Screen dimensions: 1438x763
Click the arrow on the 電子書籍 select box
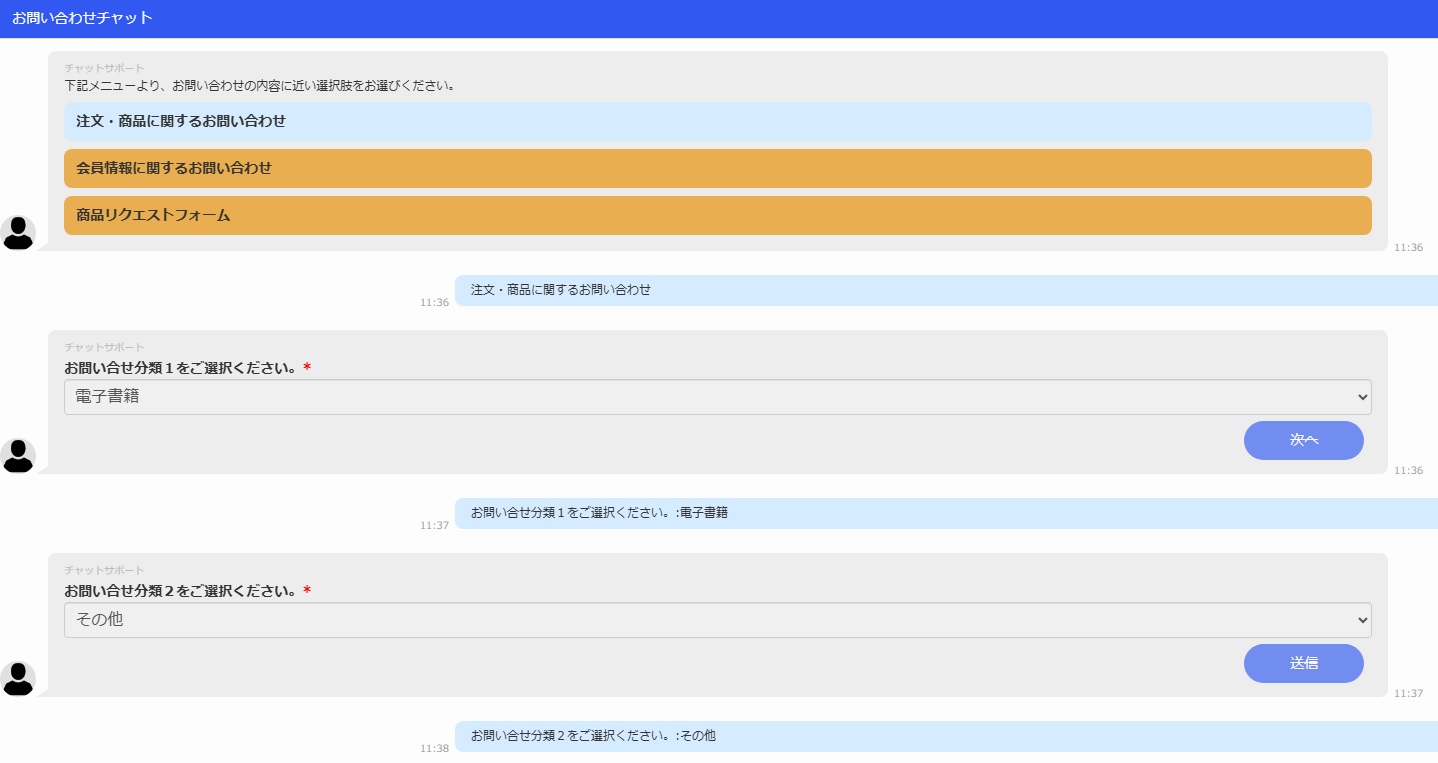[x=1361, y=397]
